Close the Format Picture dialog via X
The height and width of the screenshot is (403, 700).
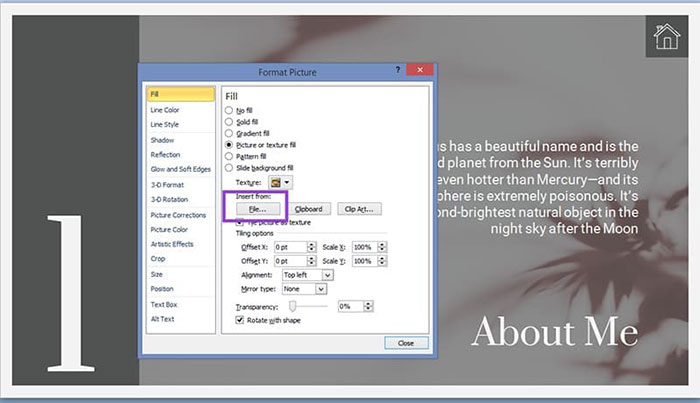coord(421,71)
